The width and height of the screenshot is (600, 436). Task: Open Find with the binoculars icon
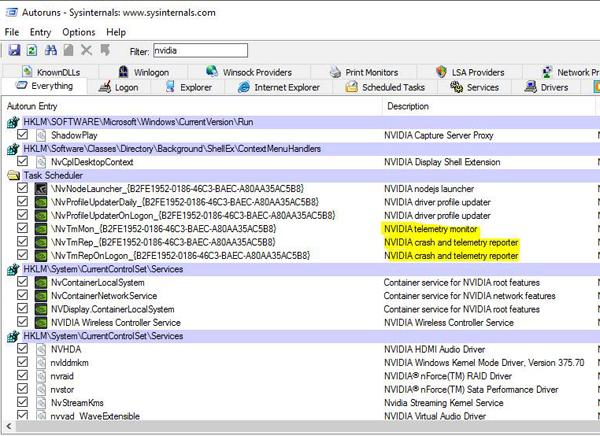pyautogui.click(x=51, y=50)
